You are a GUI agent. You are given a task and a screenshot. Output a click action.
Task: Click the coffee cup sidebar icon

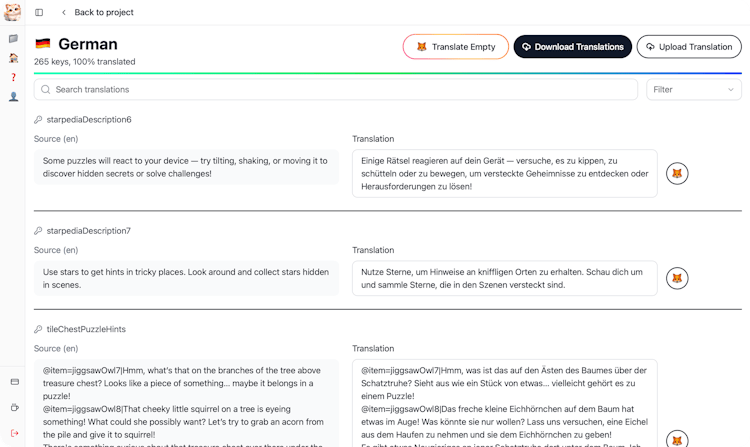click(x=13, y=407)
